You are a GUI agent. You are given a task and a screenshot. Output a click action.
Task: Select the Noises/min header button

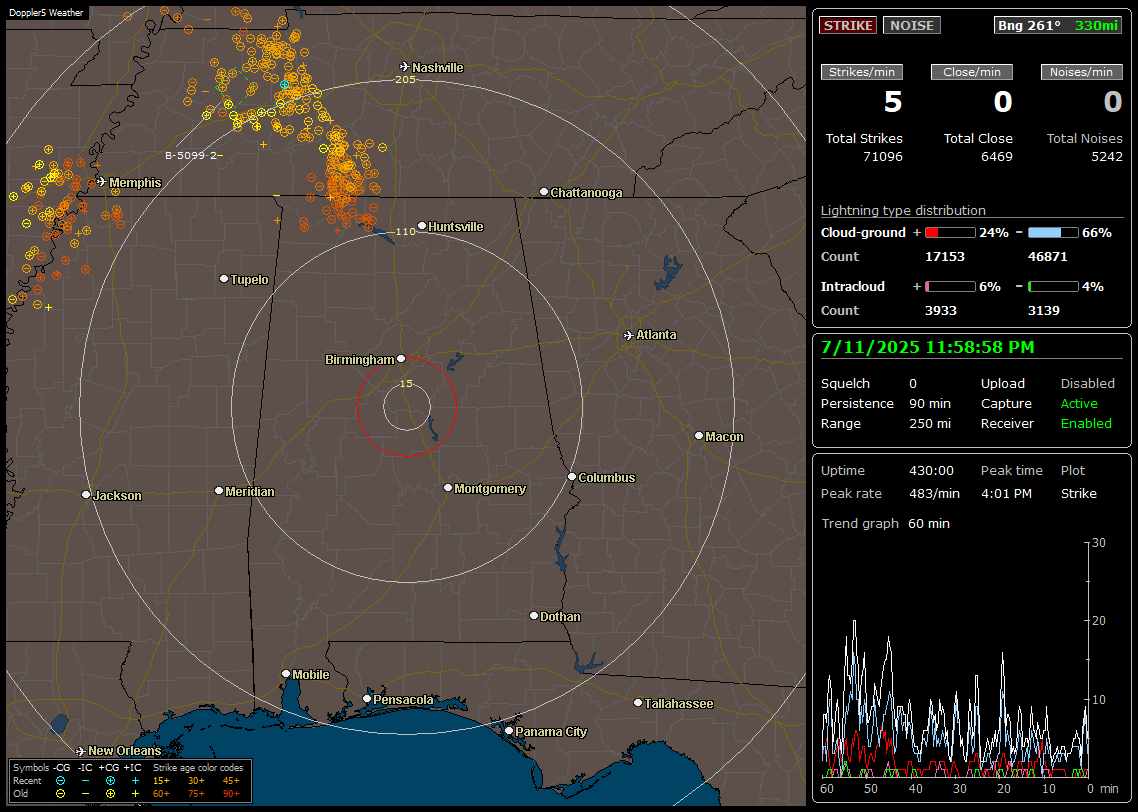[1081, 72]
